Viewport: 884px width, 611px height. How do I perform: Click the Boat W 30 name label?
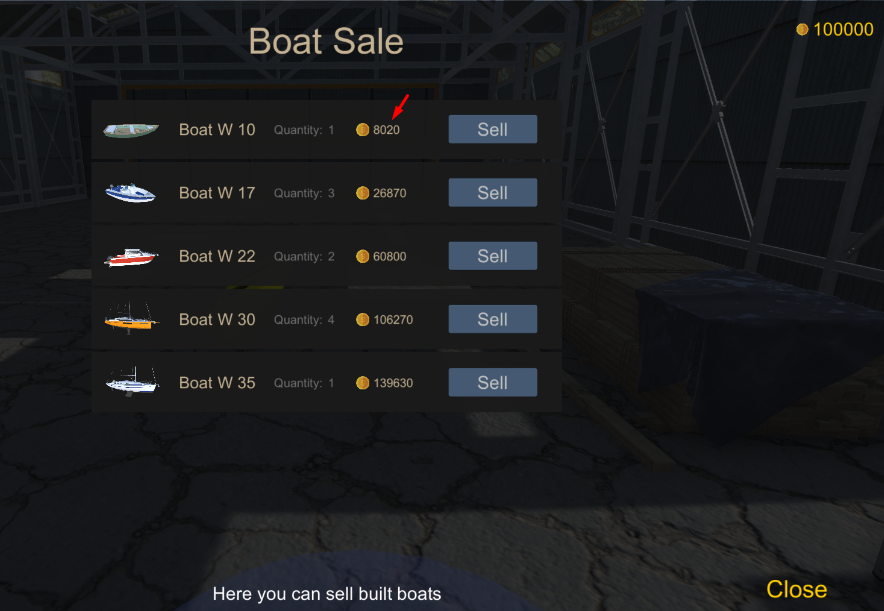(217, 320)
